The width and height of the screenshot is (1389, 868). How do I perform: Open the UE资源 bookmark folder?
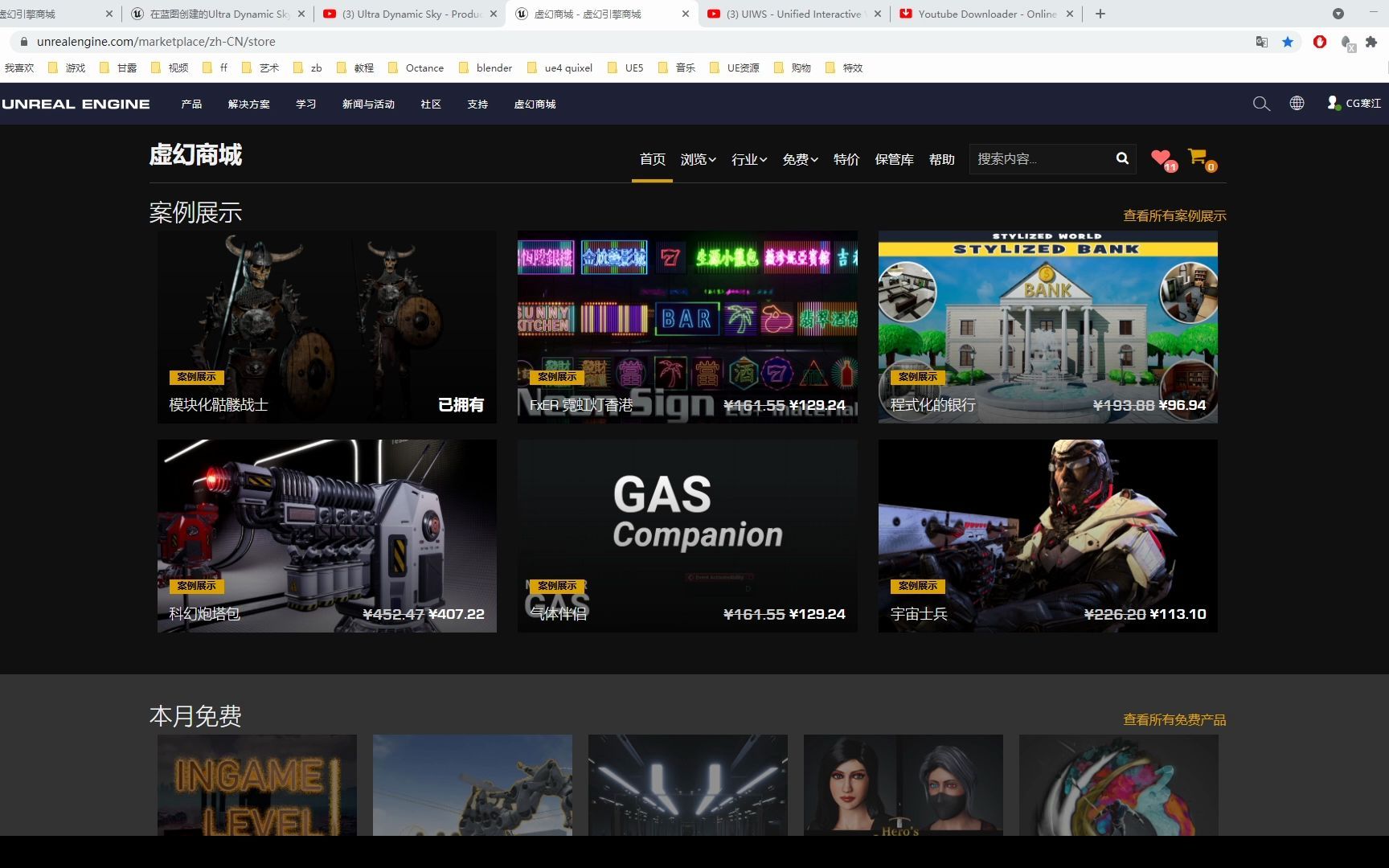coord(735,68)
